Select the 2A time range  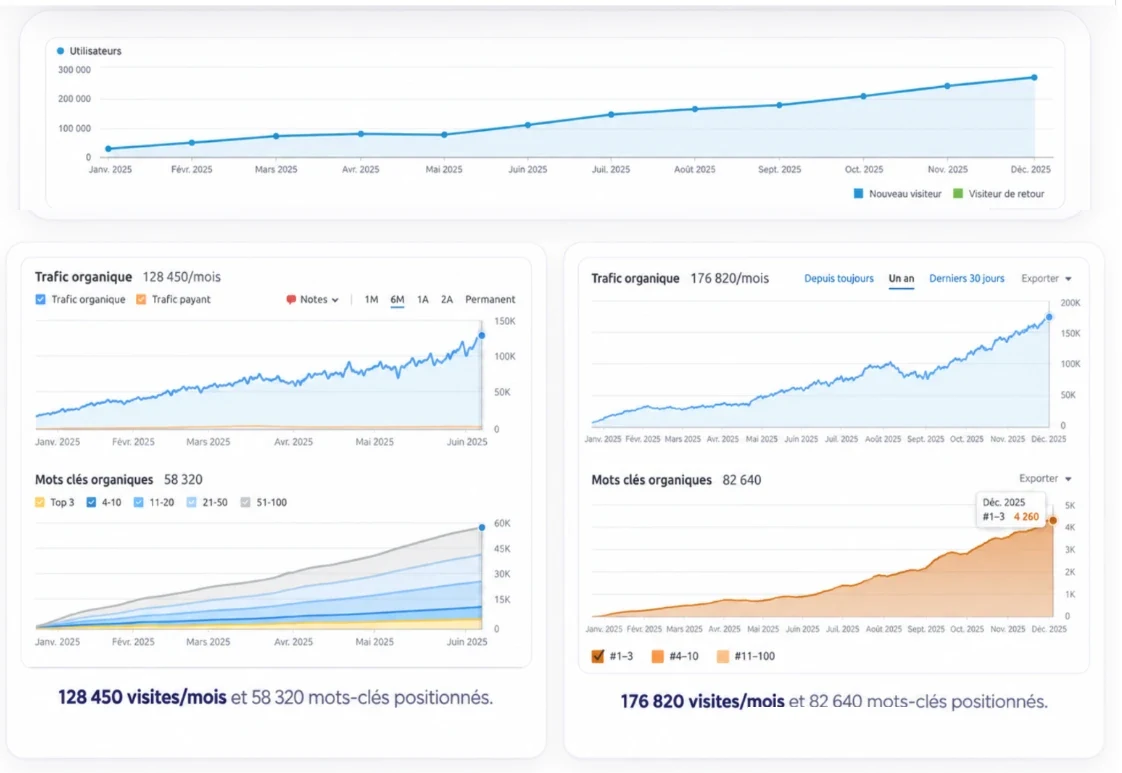447,299
